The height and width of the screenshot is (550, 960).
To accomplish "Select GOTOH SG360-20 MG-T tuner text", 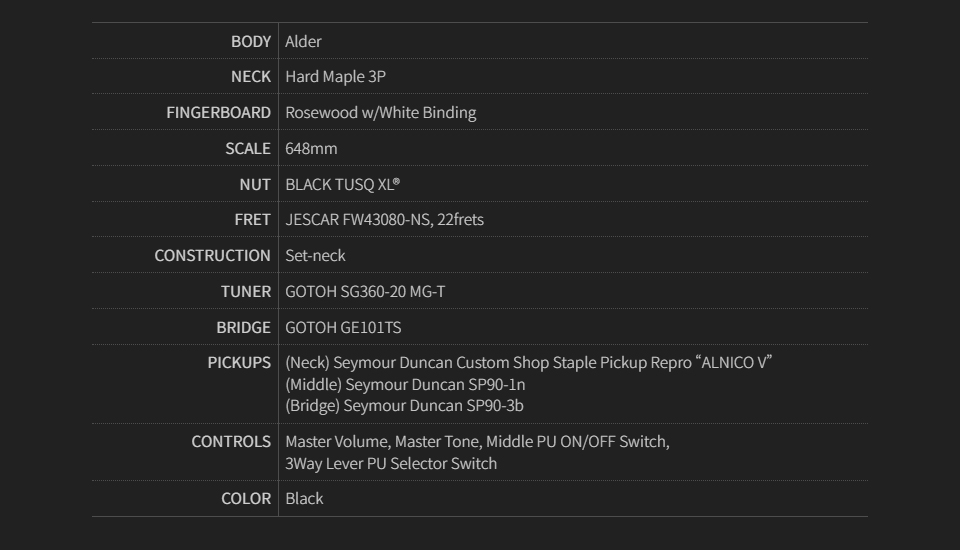I will (x=365, y=292).
